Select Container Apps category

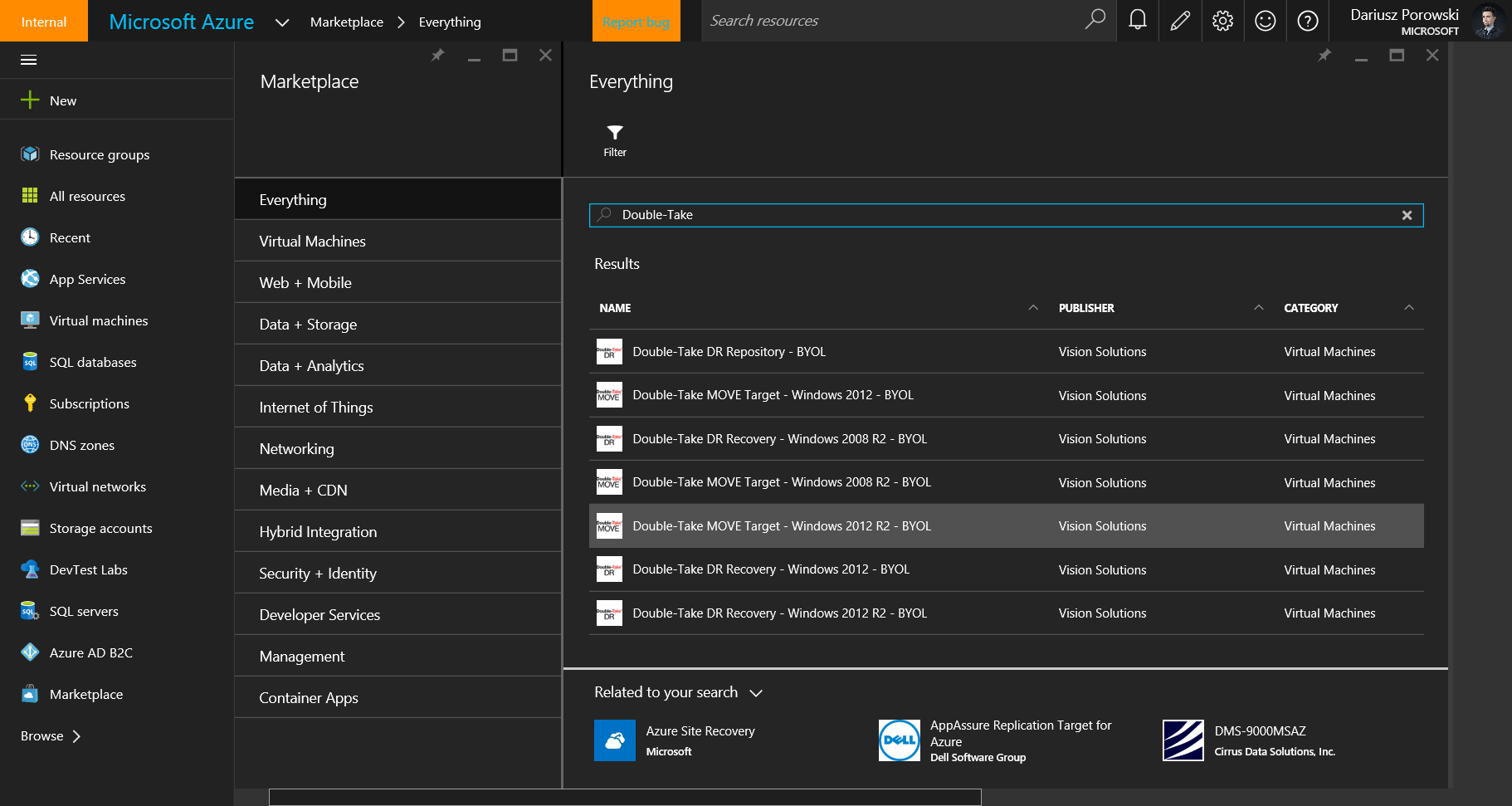[398, 697]
